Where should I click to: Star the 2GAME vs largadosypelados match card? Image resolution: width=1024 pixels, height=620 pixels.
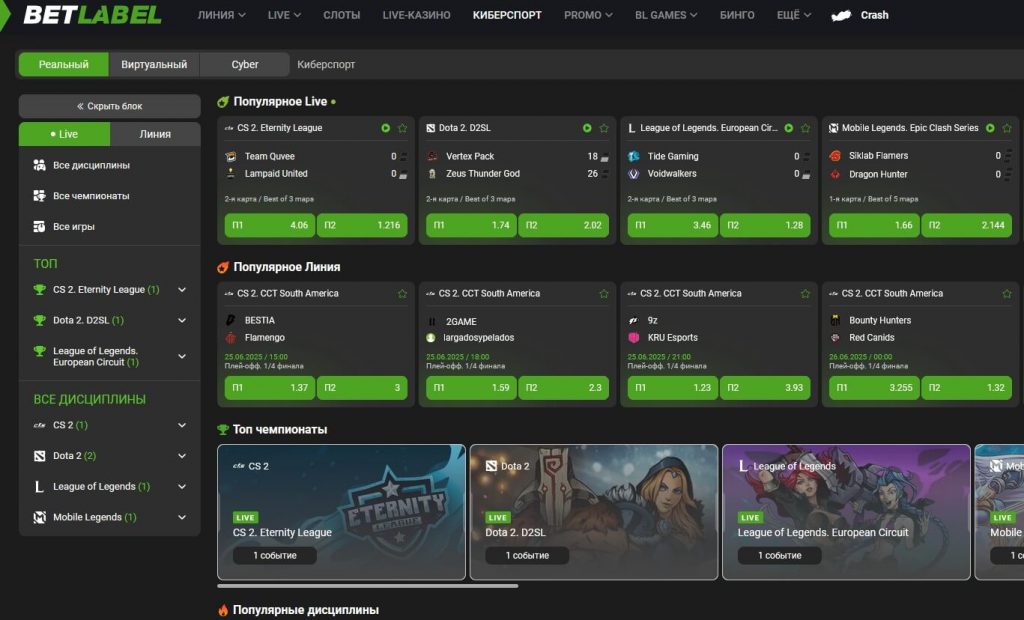pyautogui.click(x=604, y=294)
